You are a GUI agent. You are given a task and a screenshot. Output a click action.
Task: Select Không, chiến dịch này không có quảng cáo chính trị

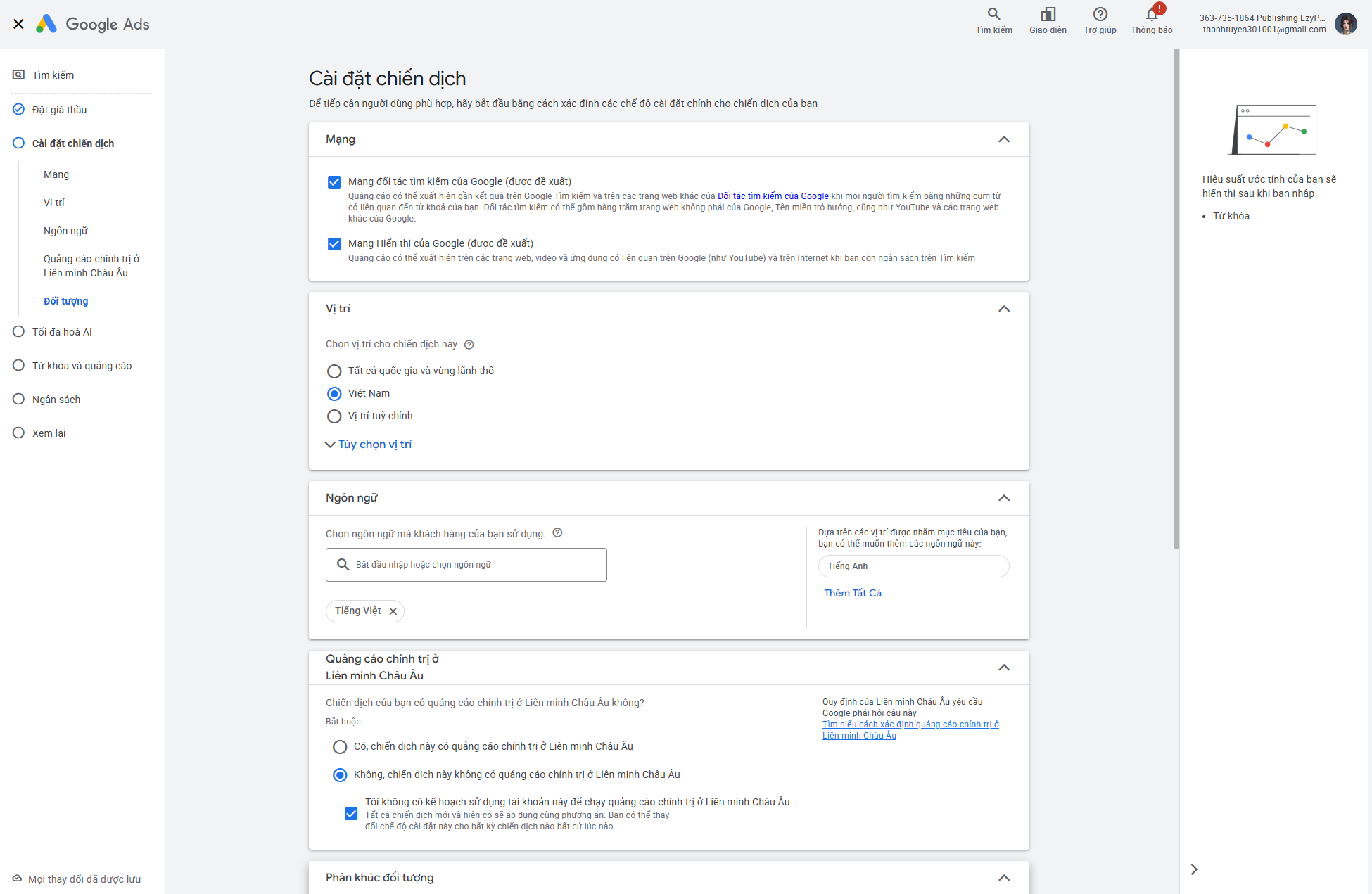click(340, 774)
